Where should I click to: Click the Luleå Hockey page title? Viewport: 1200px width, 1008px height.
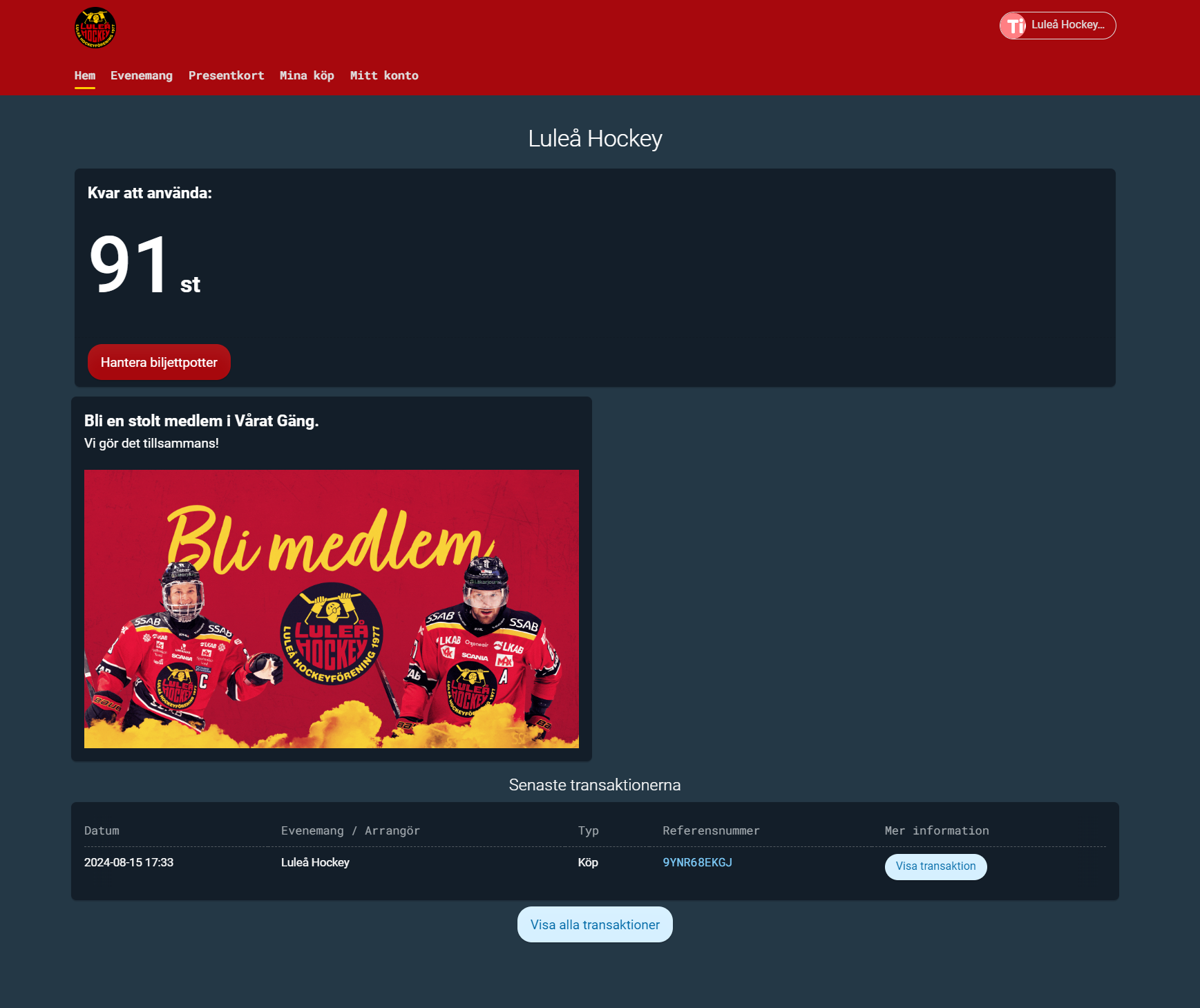[595, 139]
